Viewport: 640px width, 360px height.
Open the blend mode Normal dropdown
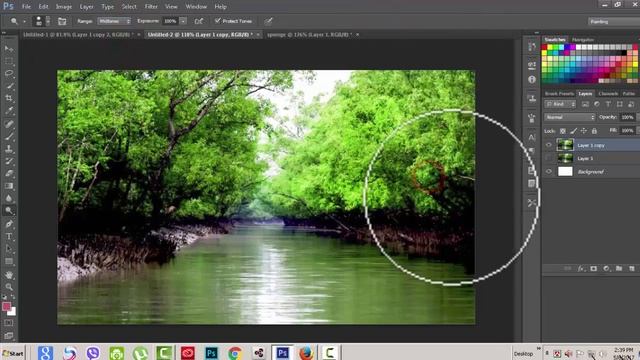[x=570, y=118]
